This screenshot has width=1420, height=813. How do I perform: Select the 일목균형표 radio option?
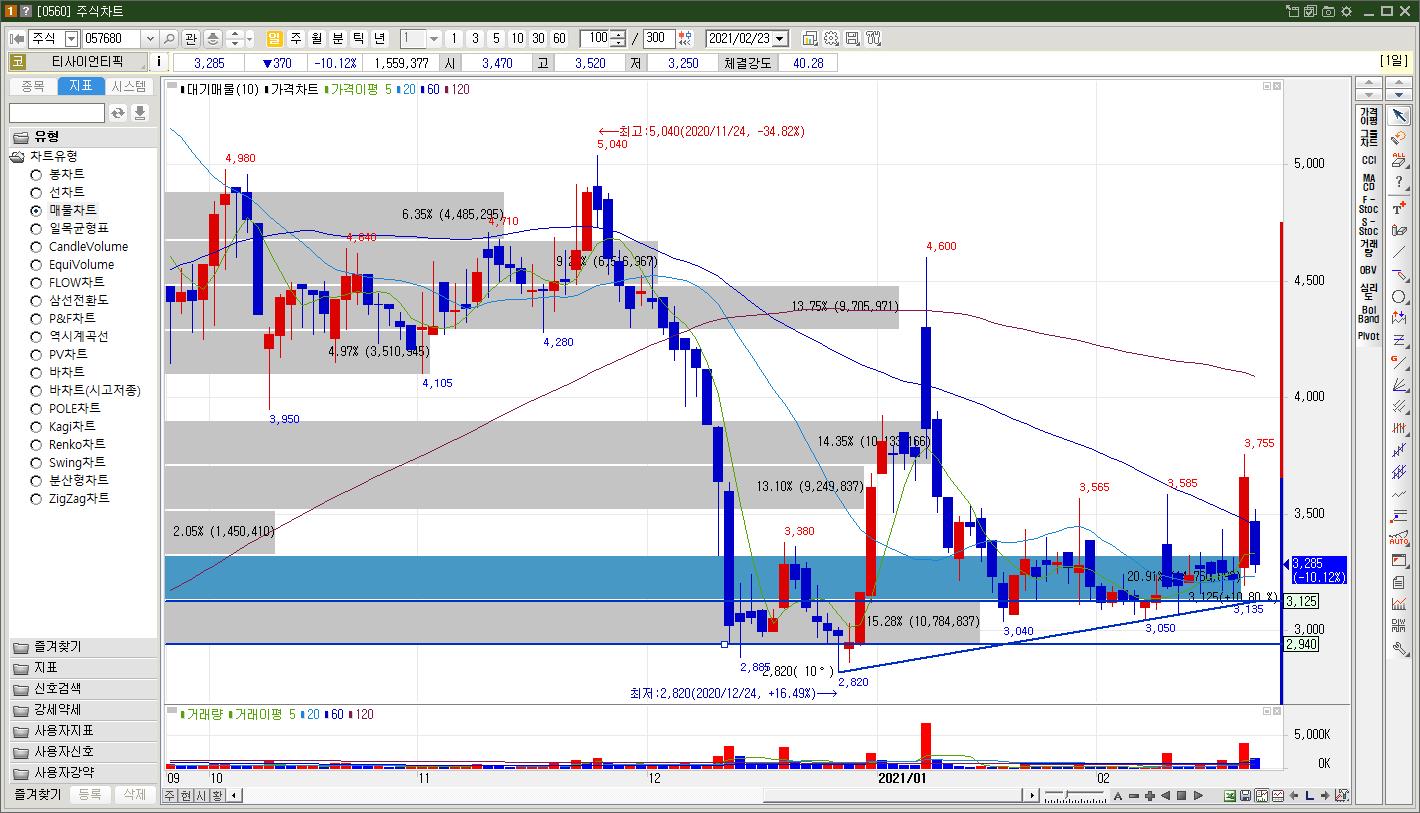(x=36, y=229)
